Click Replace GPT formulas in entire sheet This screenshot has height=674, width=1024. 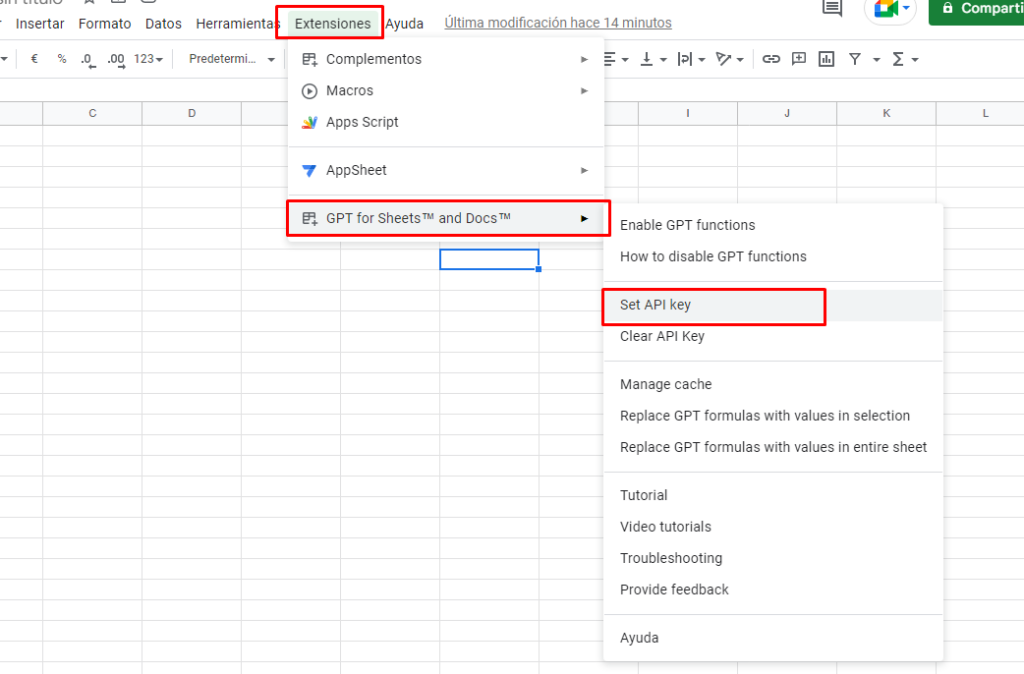point(773,447)
